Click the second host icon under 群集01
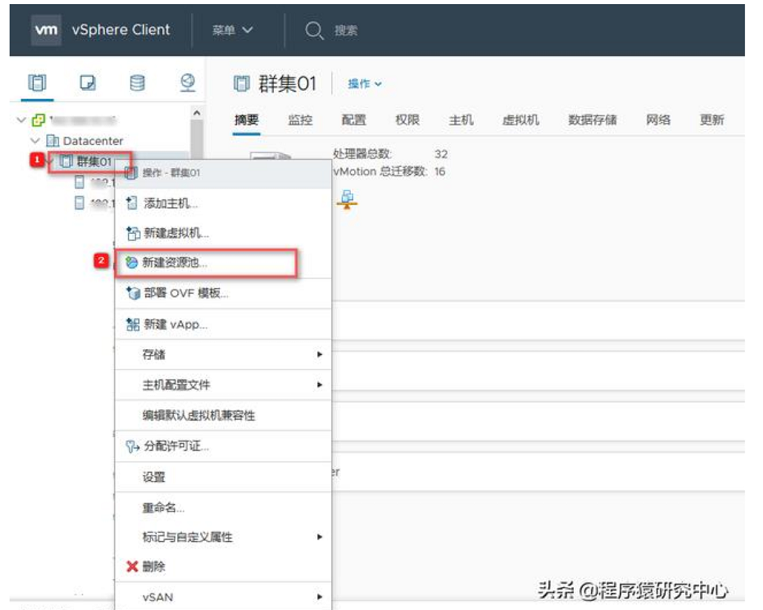The image size is (763, 610). [x=79, y=202]
